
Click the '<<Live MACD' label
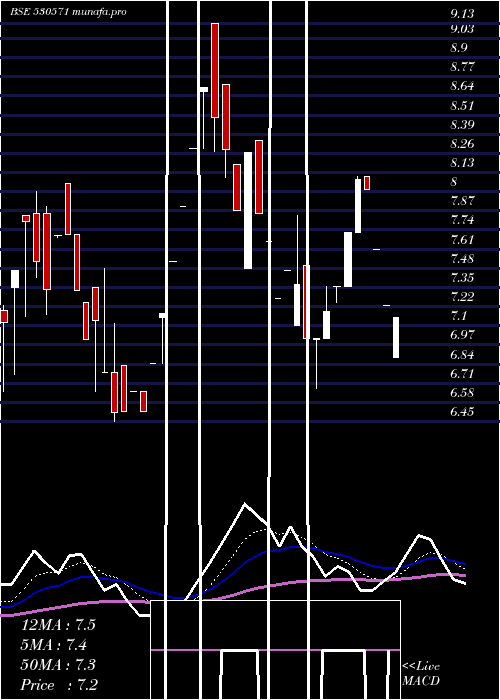pyautogui.click(x=421, y=674)
